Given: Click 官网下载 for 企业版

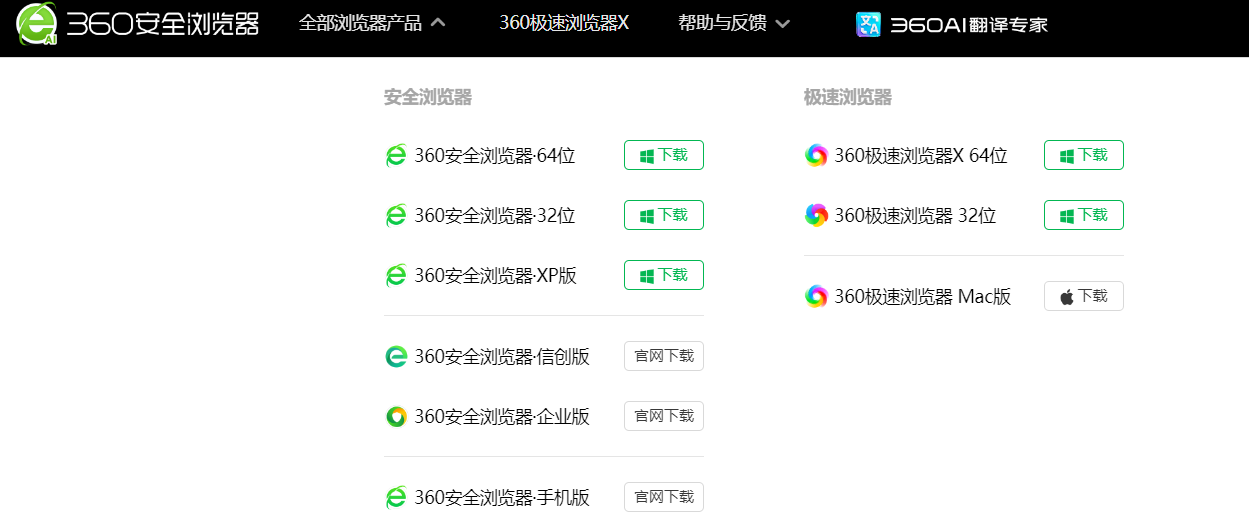Looking at the screenshot, I should 664,416.
